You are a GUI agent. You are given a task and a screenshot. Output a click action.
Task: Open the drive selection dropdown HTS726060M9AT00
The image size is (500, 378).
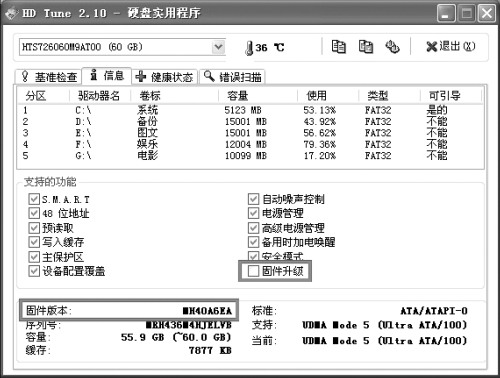122,47
